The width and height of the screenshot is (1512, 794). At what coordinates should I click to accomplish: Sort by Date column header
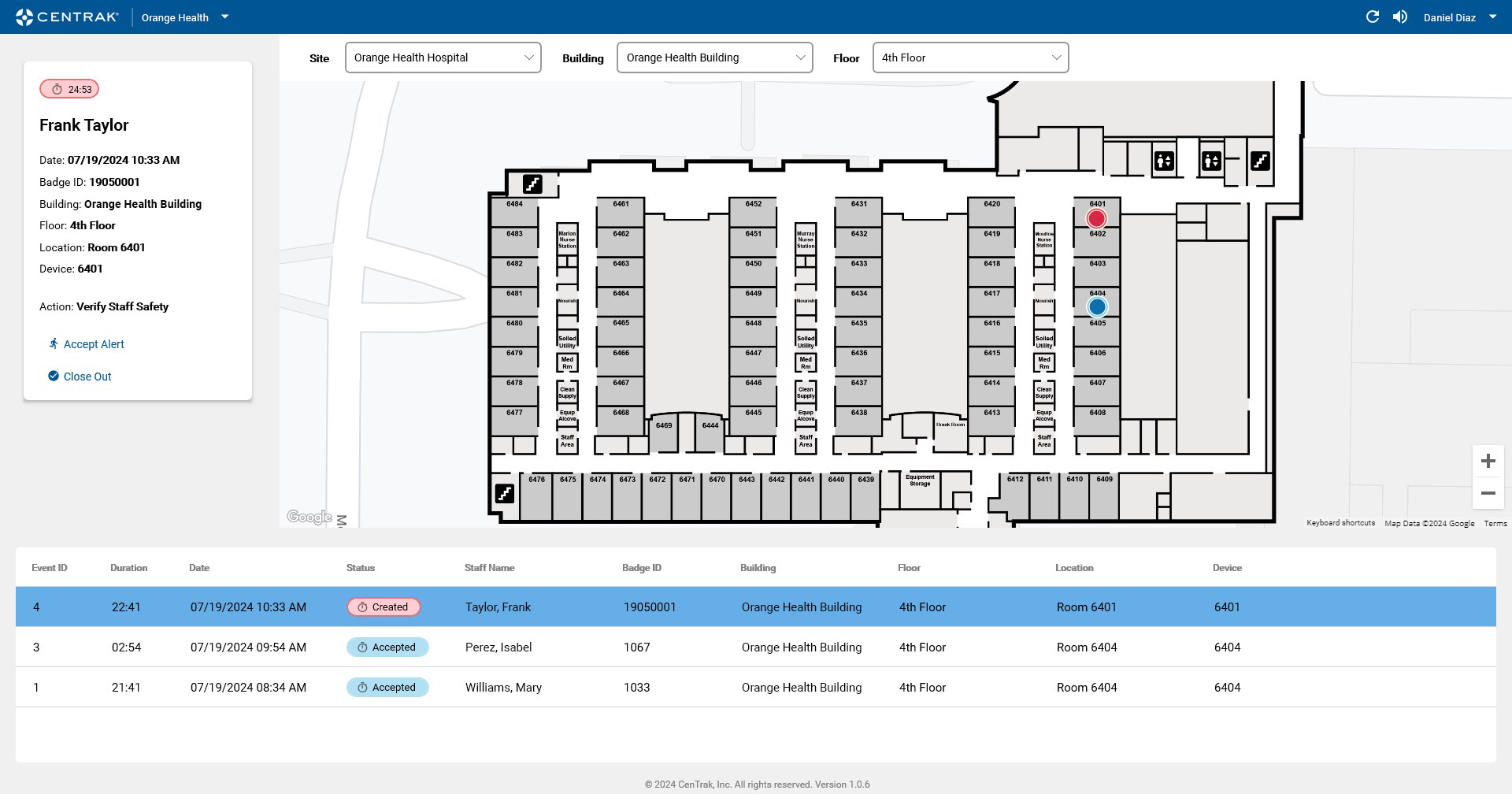click(x=199, y=568)
